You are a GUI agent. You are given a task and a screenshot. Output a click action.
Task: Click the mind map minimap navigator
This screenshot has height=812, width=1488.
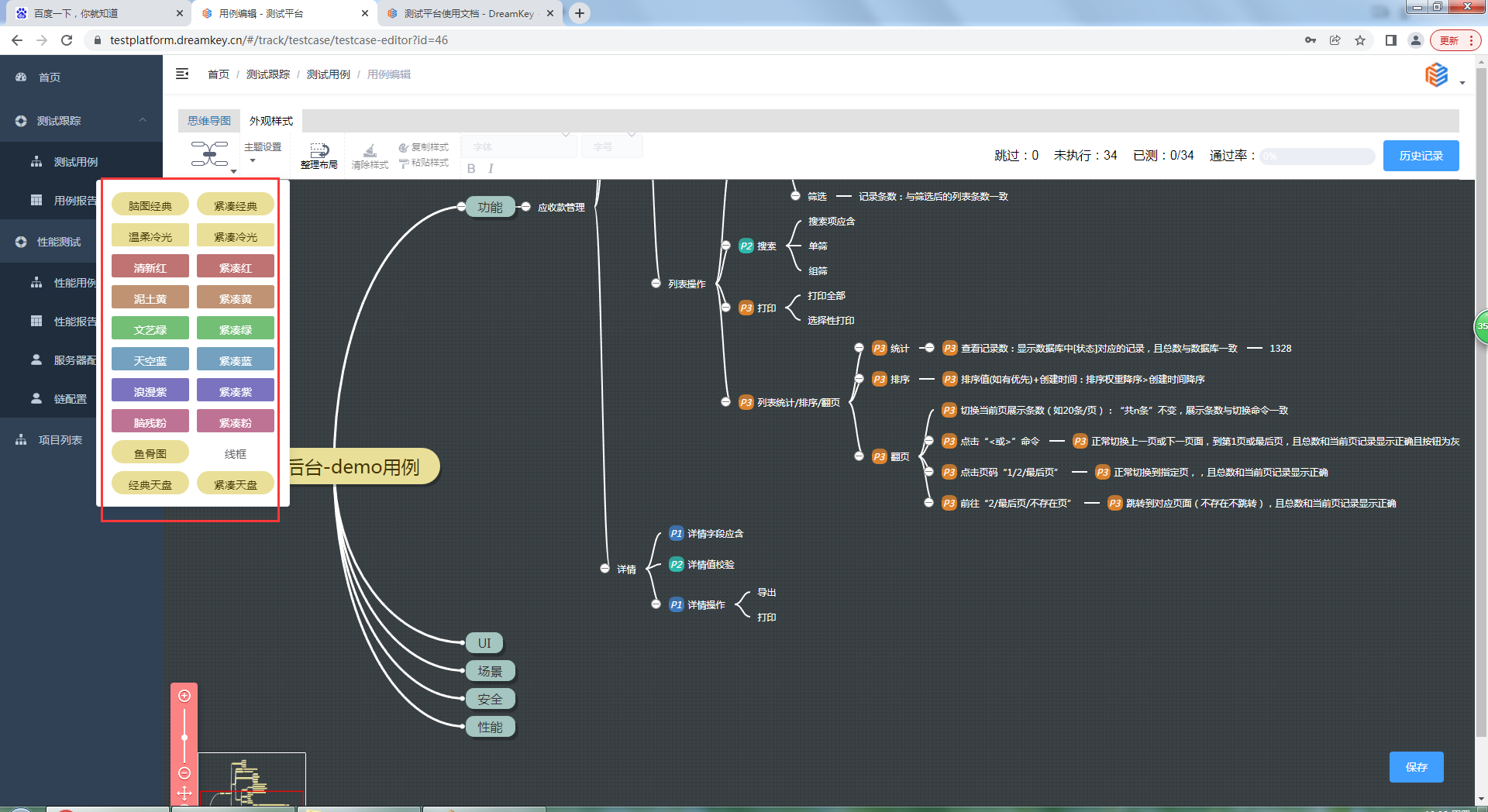point(252,779)
